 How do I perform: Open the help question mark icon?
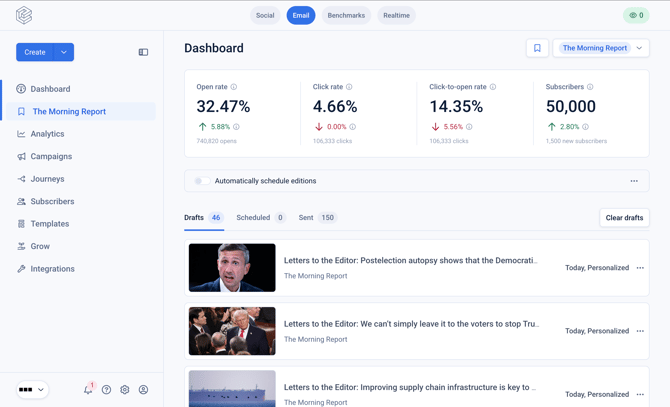[106, 389]
